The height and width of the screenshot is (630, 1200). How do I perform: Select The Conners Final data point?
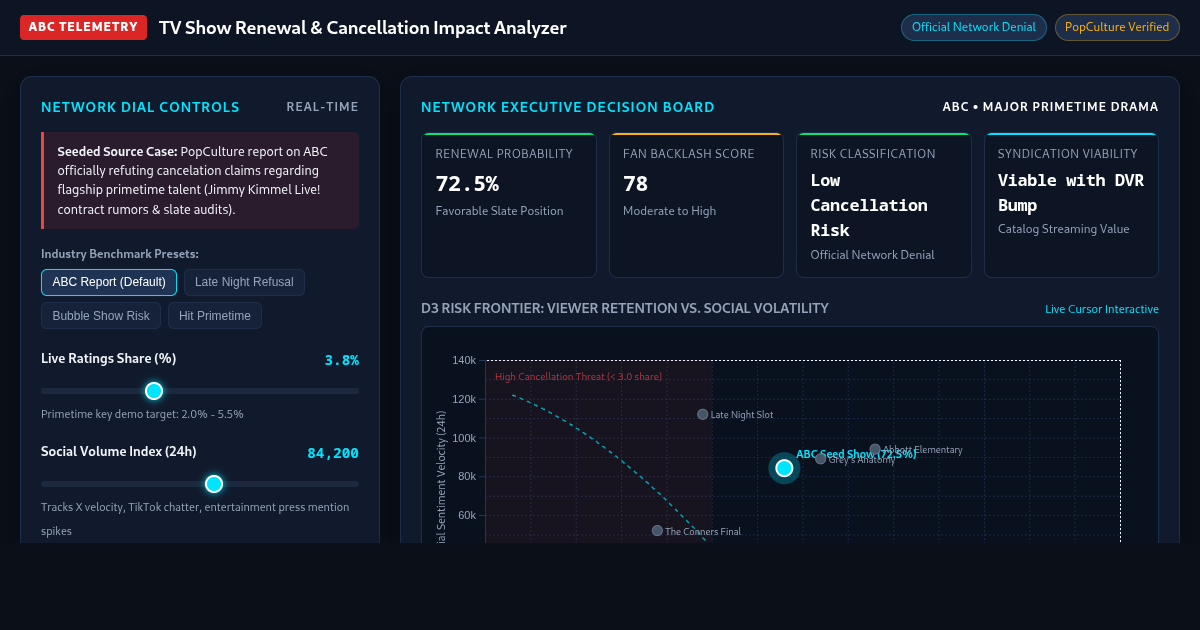(657, 531)
